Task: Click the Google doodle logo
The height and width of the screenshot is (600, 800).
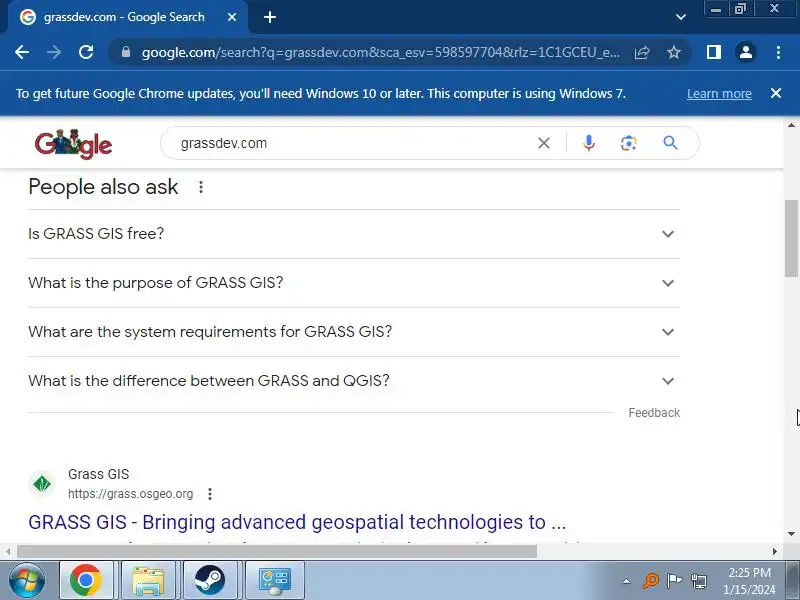Action: (x=73, y=144)
